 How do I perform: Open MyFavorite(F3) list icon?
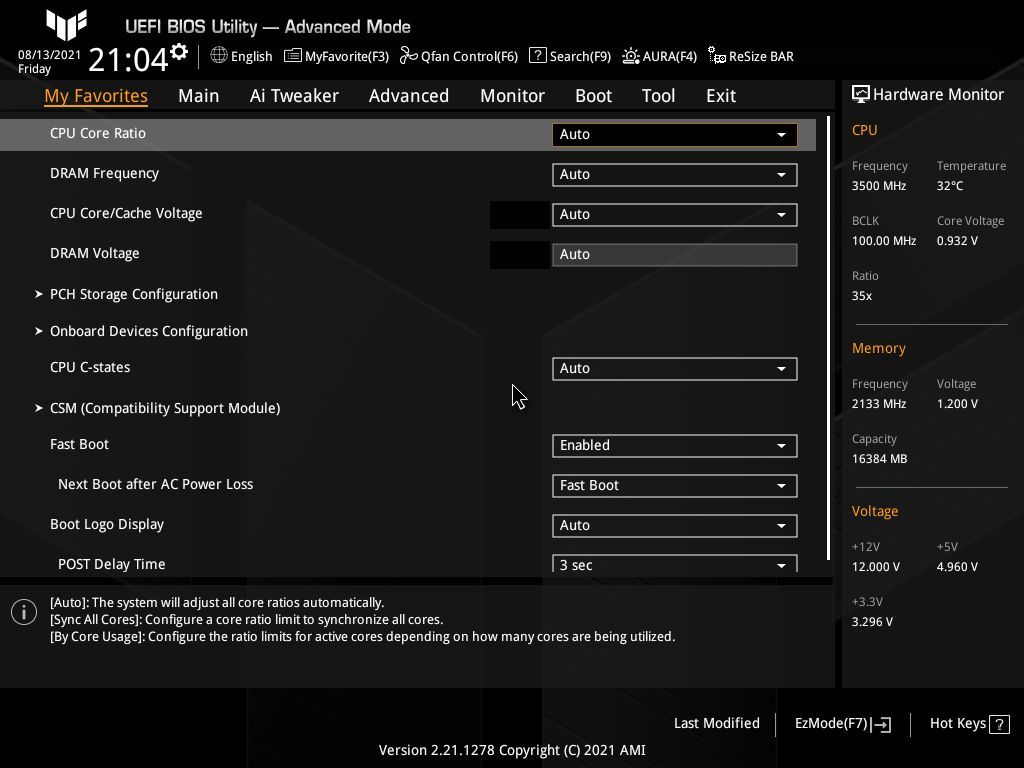coord(293,56)
